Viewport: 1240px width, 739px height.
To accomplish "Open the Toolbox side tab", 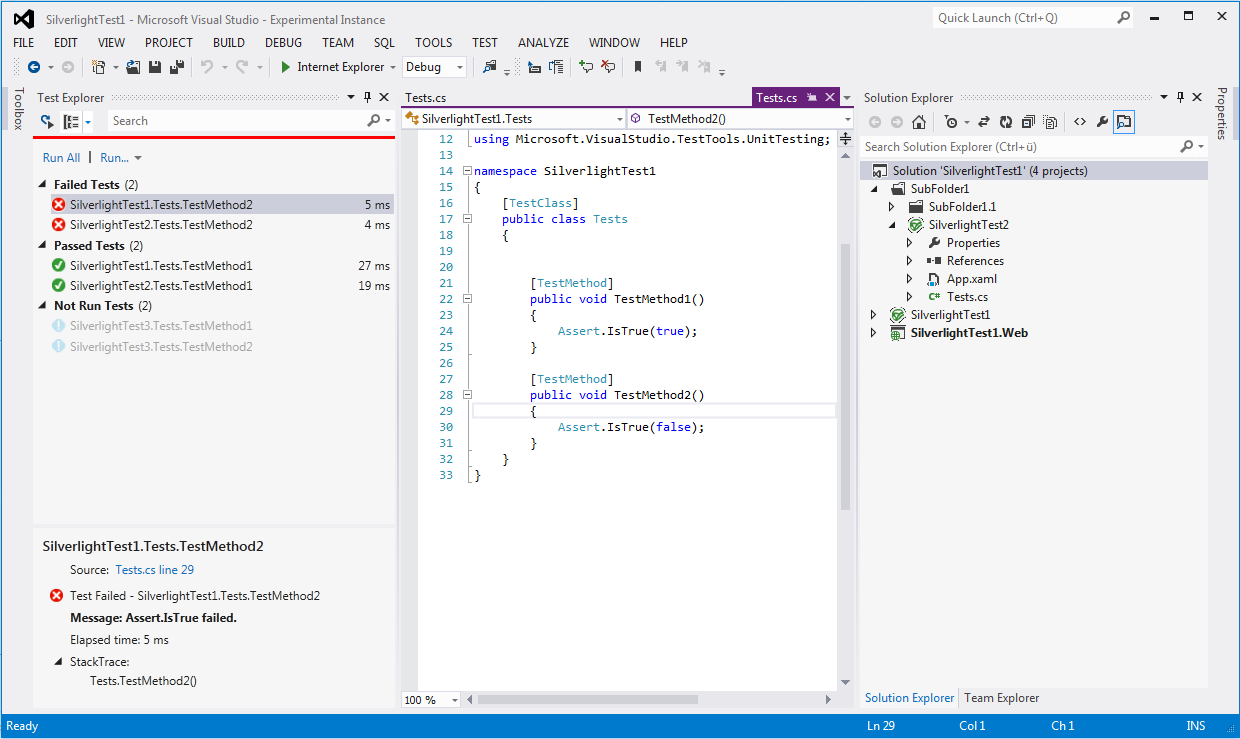I will coord(17,109).
